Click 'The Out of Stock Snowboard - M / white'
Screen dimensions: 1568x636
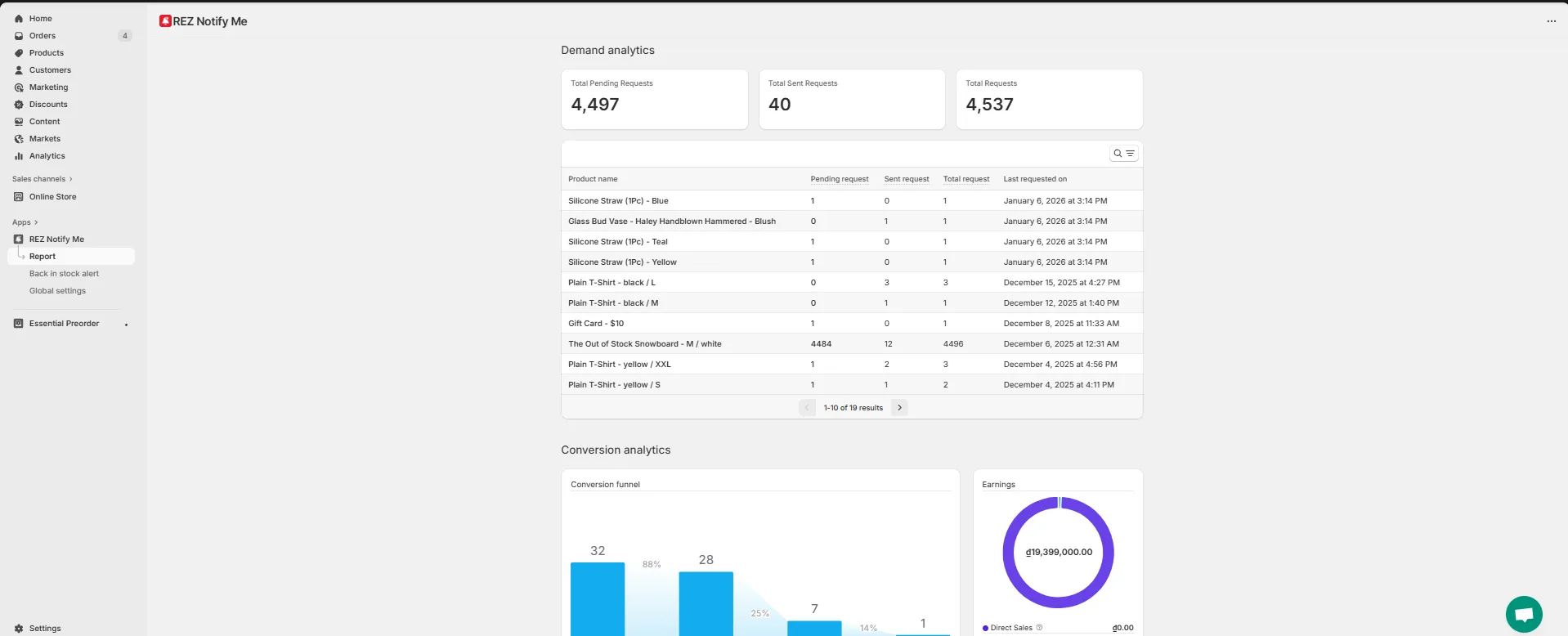[x=645, y=344]
